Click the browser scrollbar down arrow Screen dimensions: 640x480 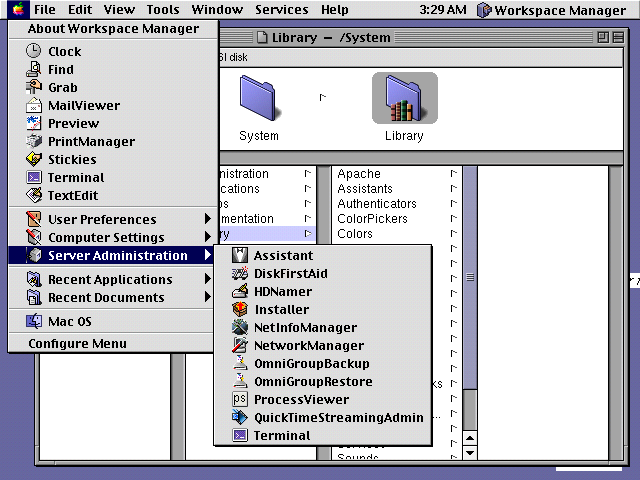(470, 452)
